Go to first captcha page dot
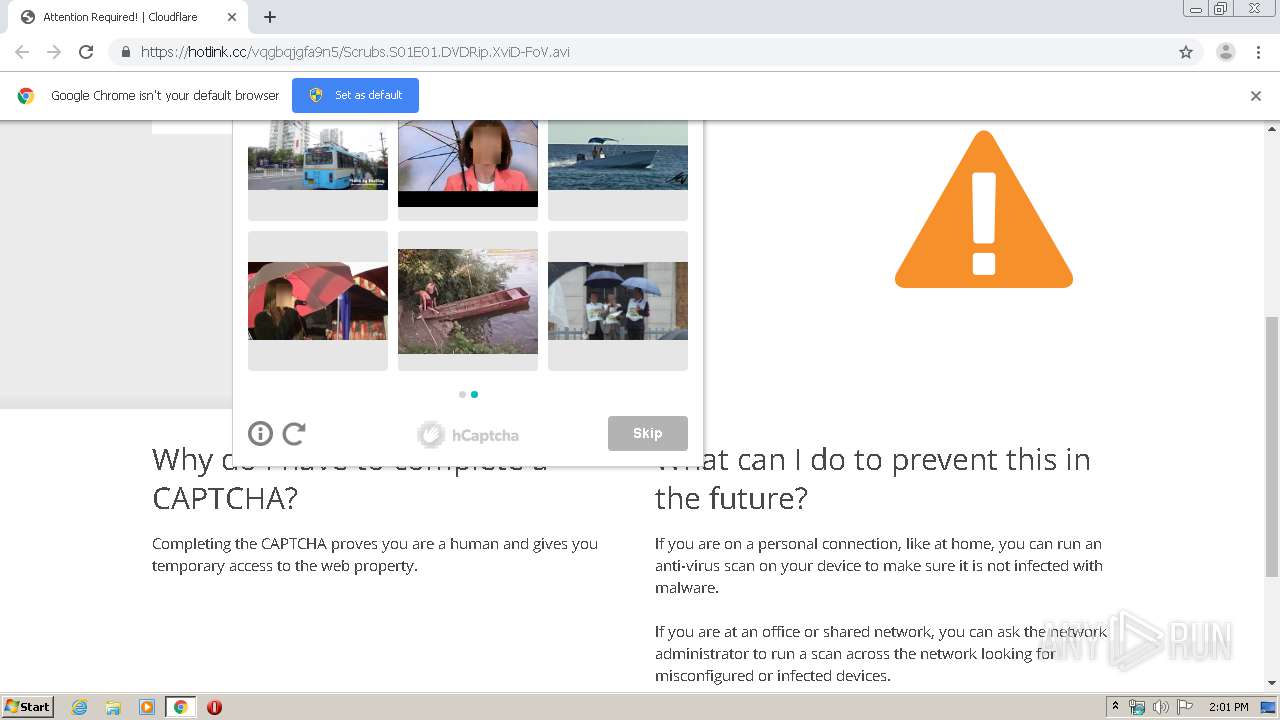 tap(462, 394)
